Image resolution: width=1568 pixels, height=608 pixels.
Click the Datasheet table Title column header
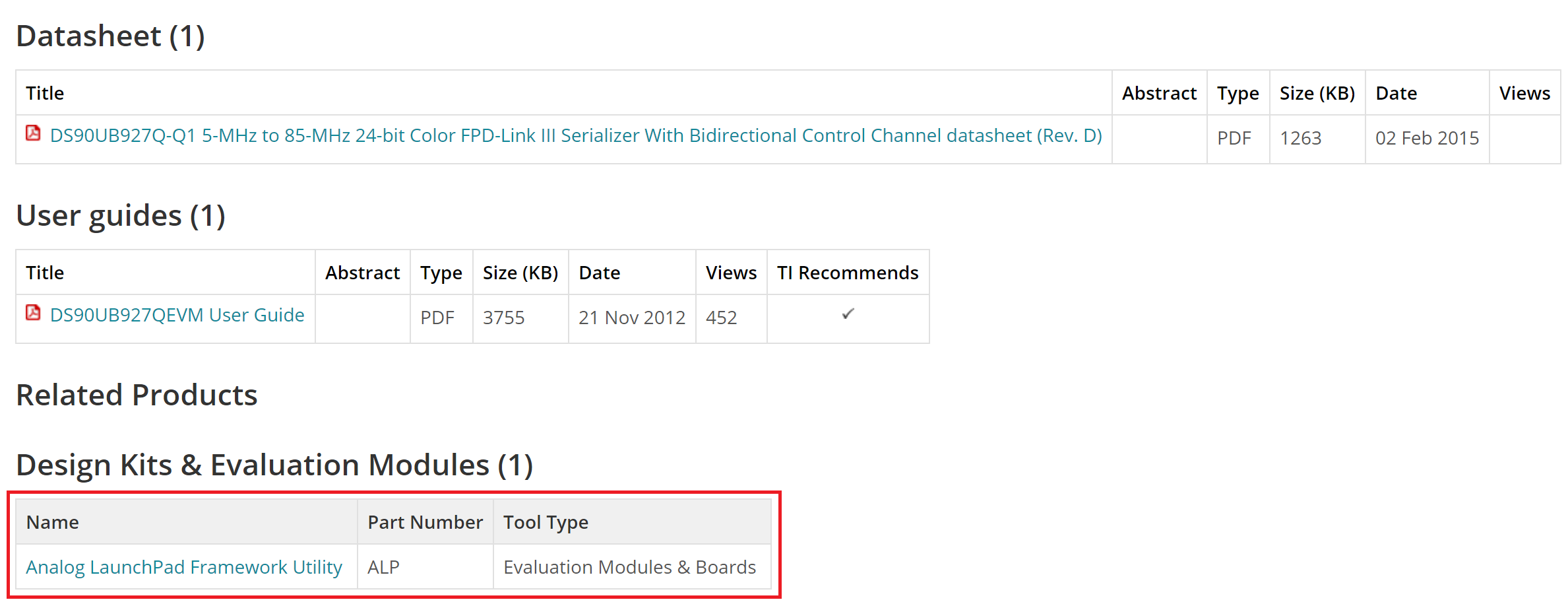[564, 93]
